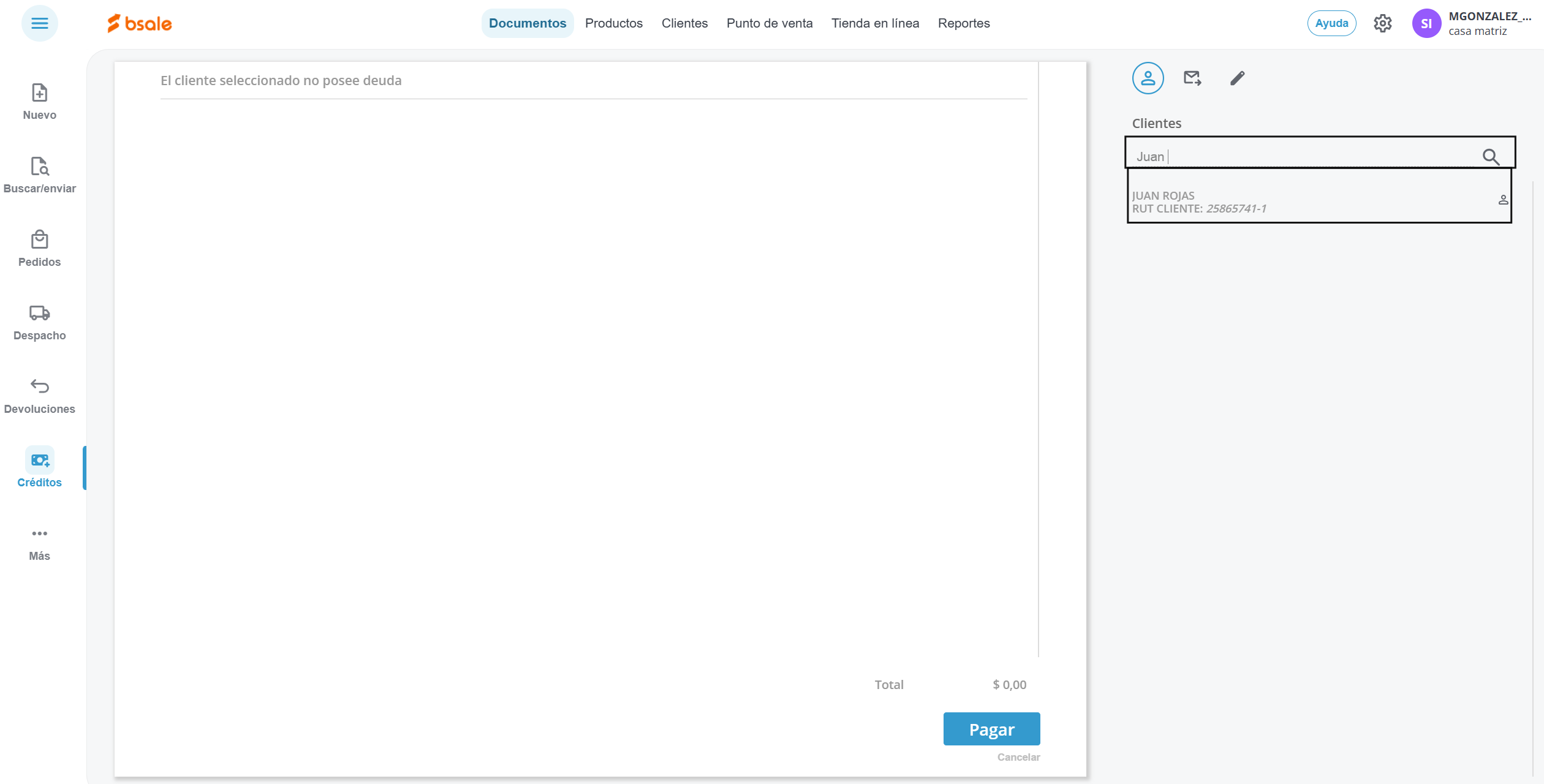
Task: Click the client profile icon
Action: (x=1148, y=78)
